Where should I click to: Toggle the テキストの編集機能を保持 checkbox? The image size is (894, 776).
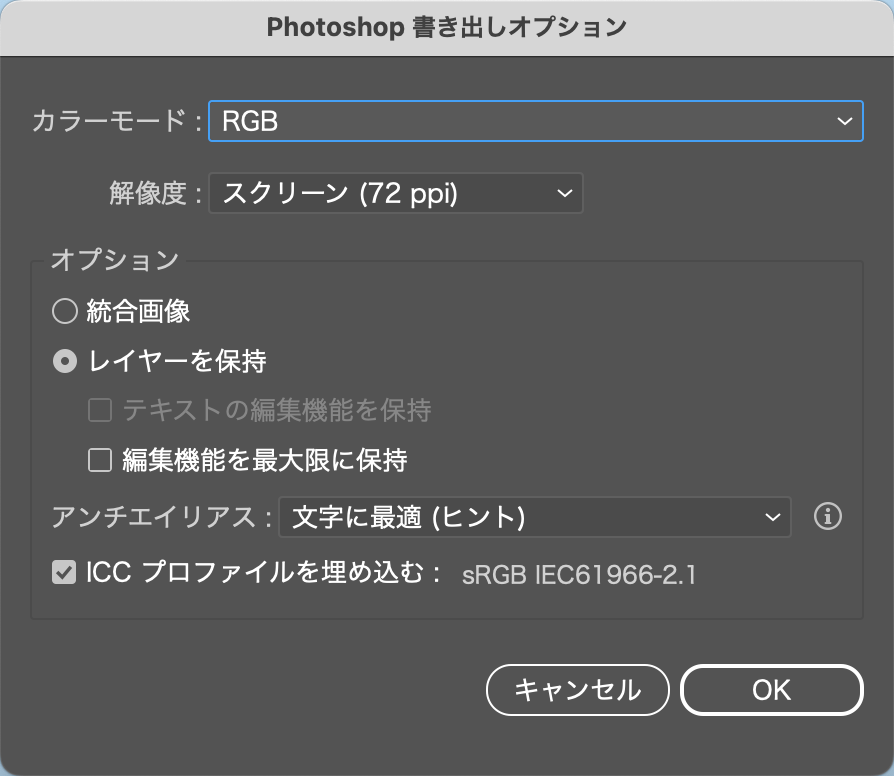[x=100, y=410]
